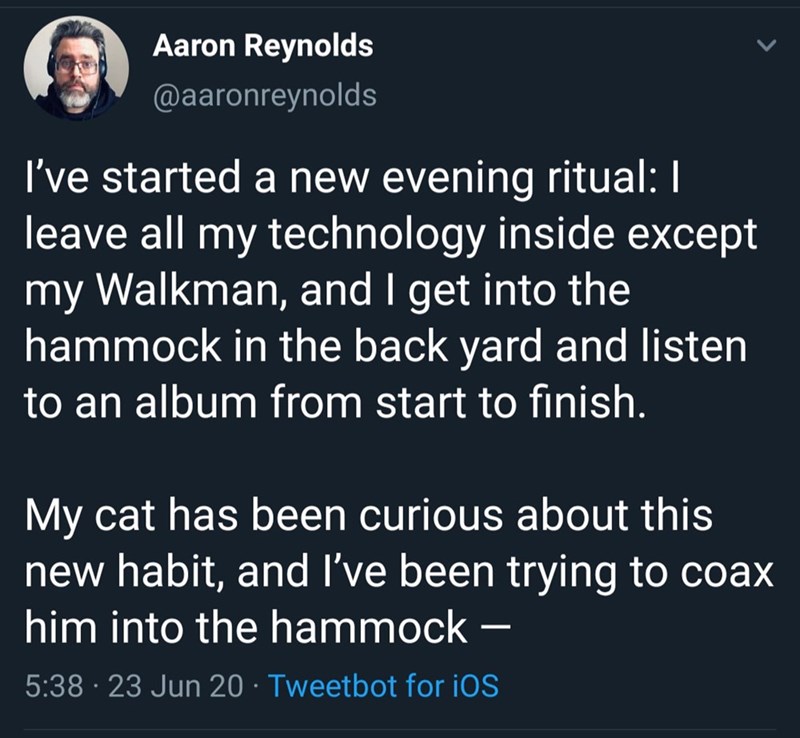Open the tweet options chevron menu
The image size is (800, 738).
[765, 46]
